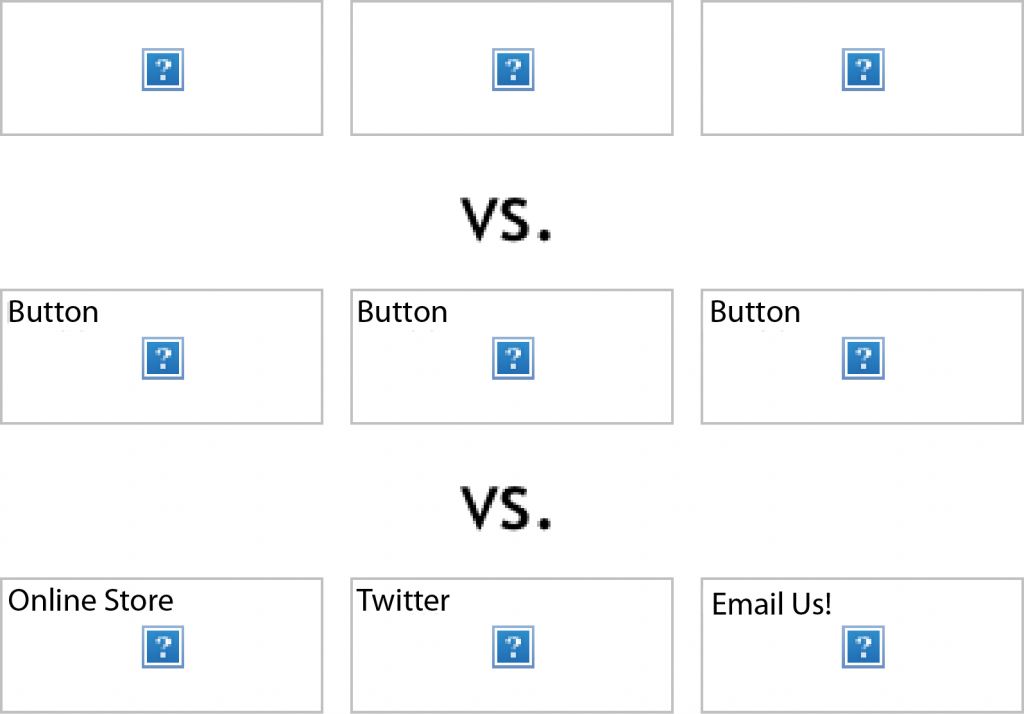Viewport: 1024px width, 714px height.
Task: Click the Twitter question mark icon
Action: (x=513, y=647)
